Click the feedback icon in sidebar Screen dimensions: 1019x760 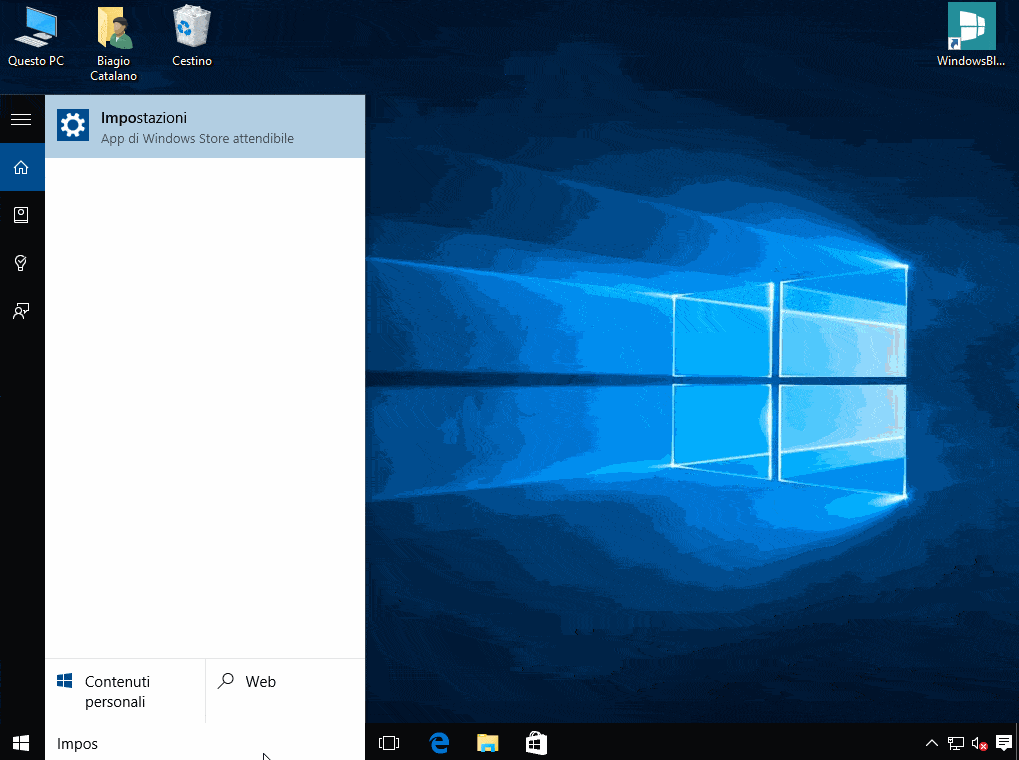point(21,311)
